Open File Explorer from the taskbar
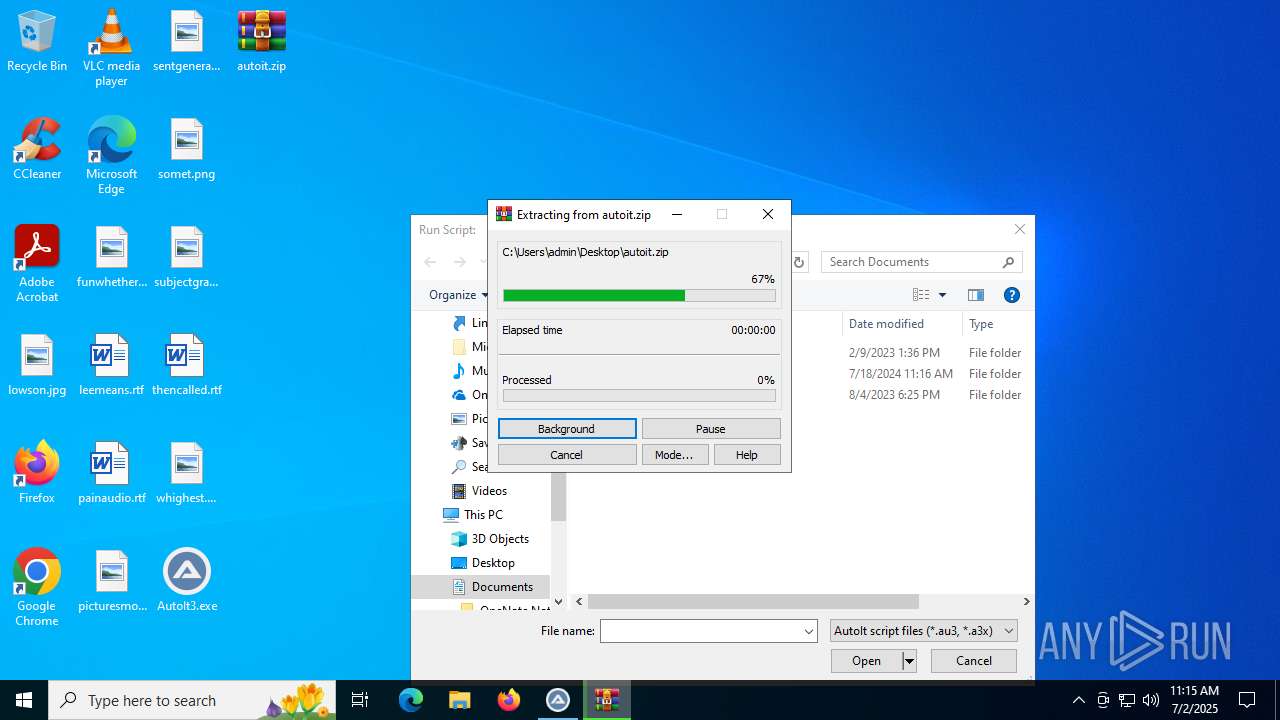 460,700
